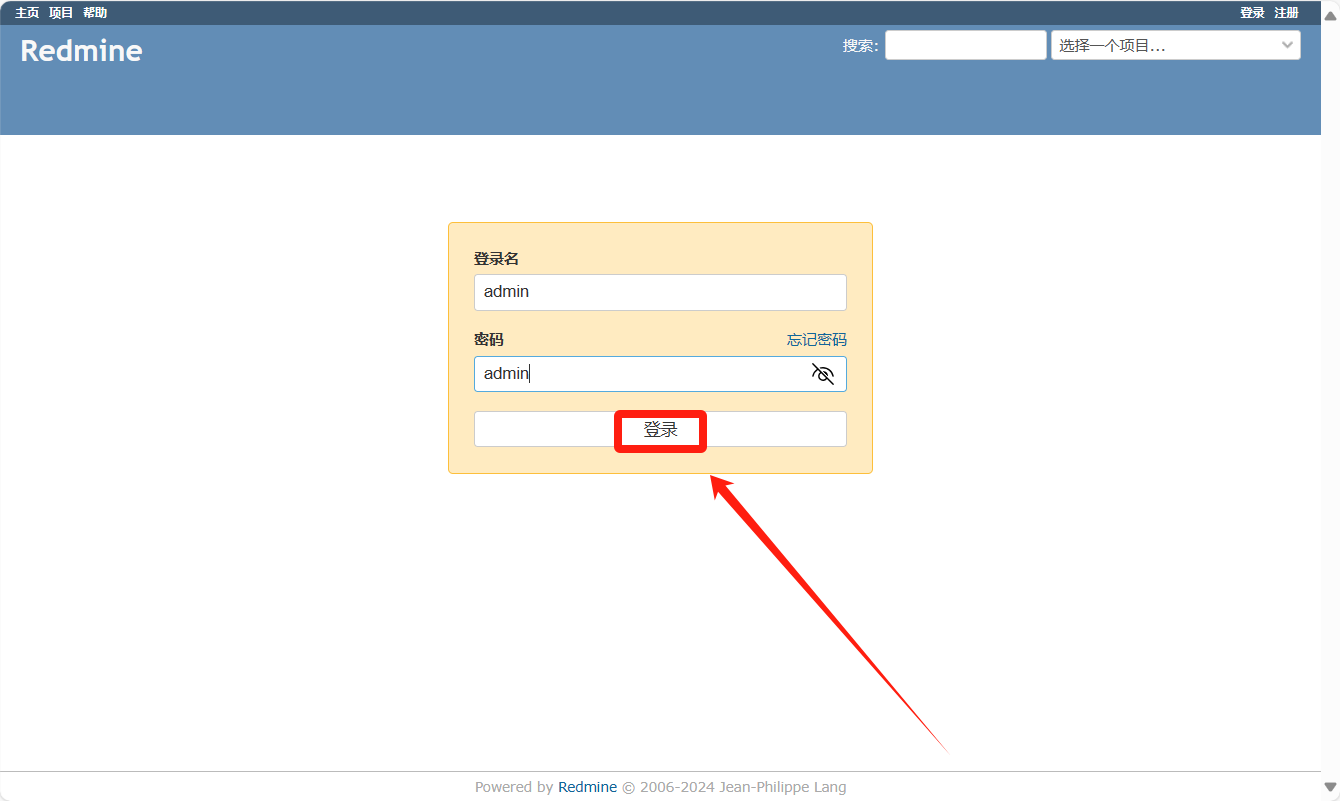Open the Redmine link in footer
This screenshot has width=1340, height=801.
pyautogui.click(x=587, y=787)
